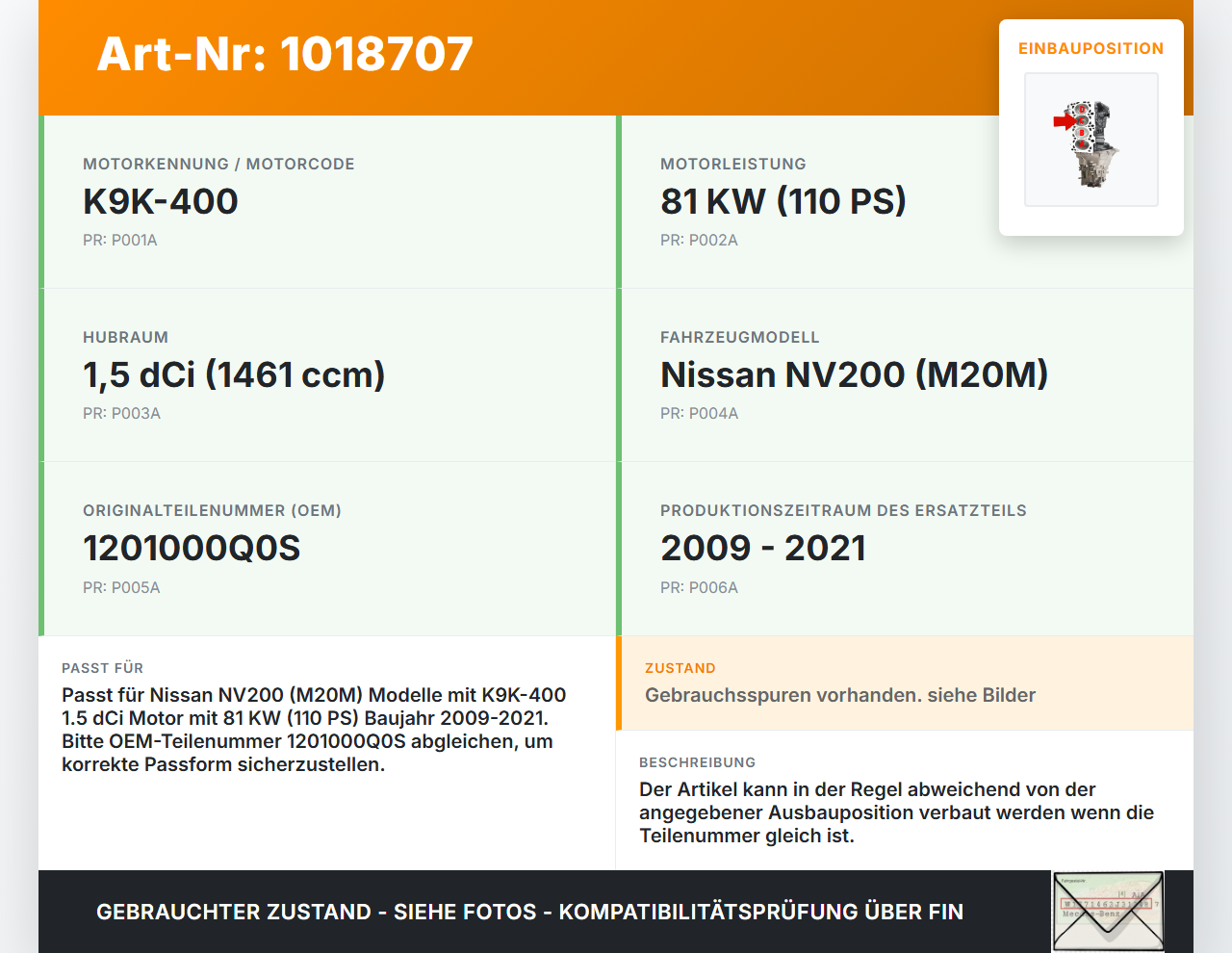The width and height of the screenshot is (1232, 953).
Task: Select engine code value K9K-400
Action: 161,201
